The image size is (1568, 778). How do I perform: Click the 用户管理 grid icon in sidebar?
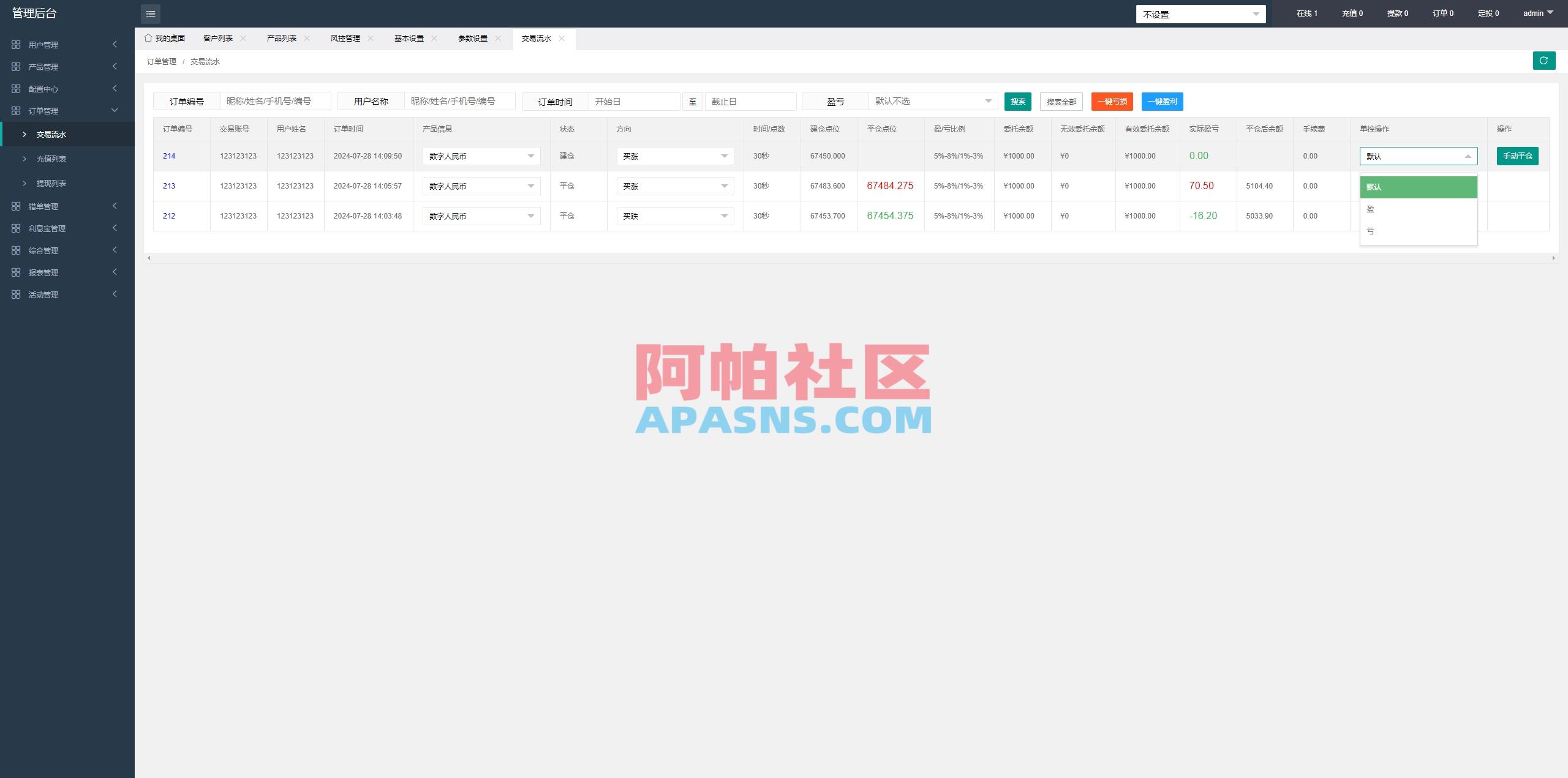(17, 44)
